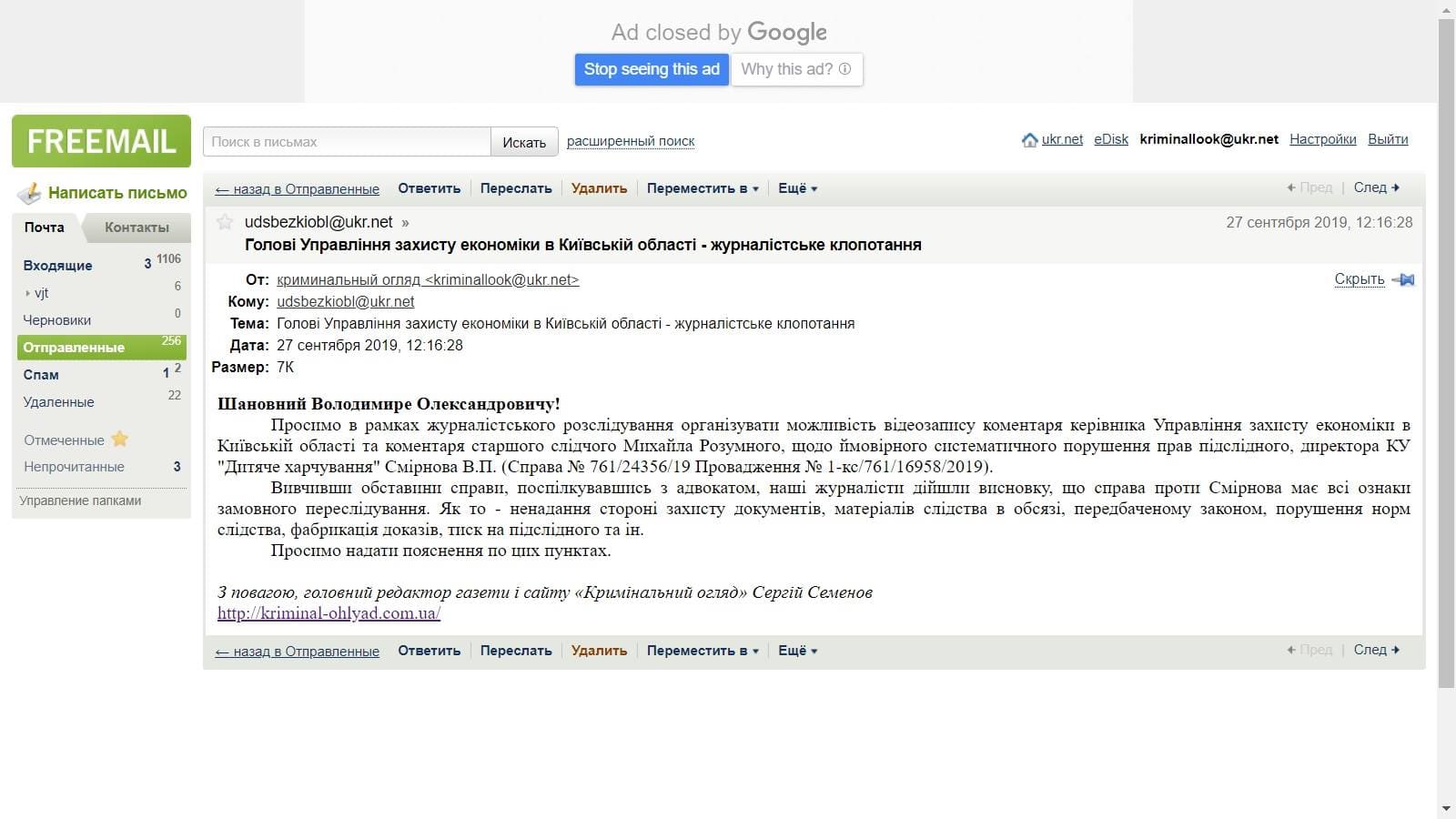Viewport: 1456px width, 819px height.
Task: Open the Отправленные folder
Action: tap(101, 348)
